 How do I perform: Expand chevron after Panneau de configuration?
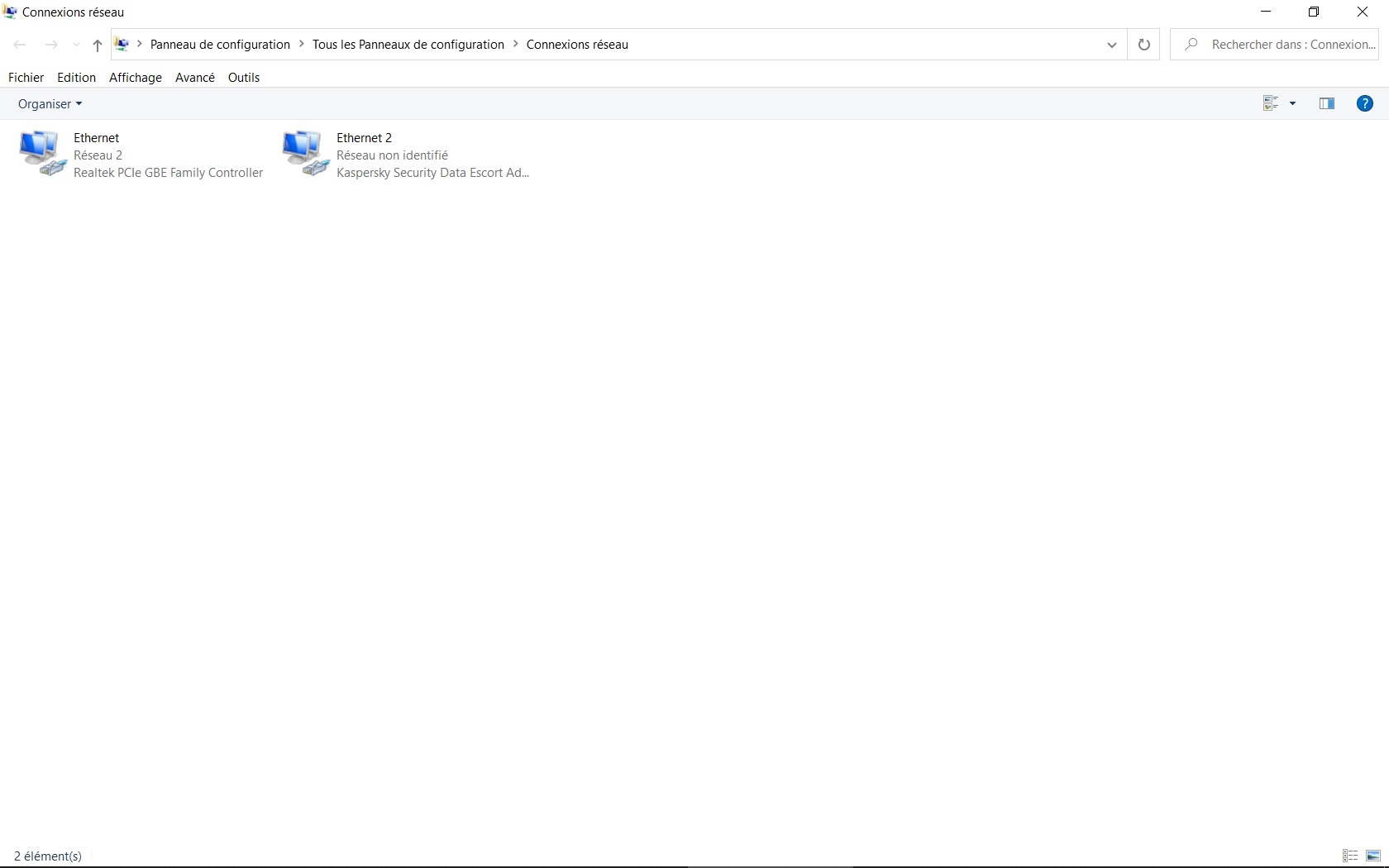pos(302,44)
